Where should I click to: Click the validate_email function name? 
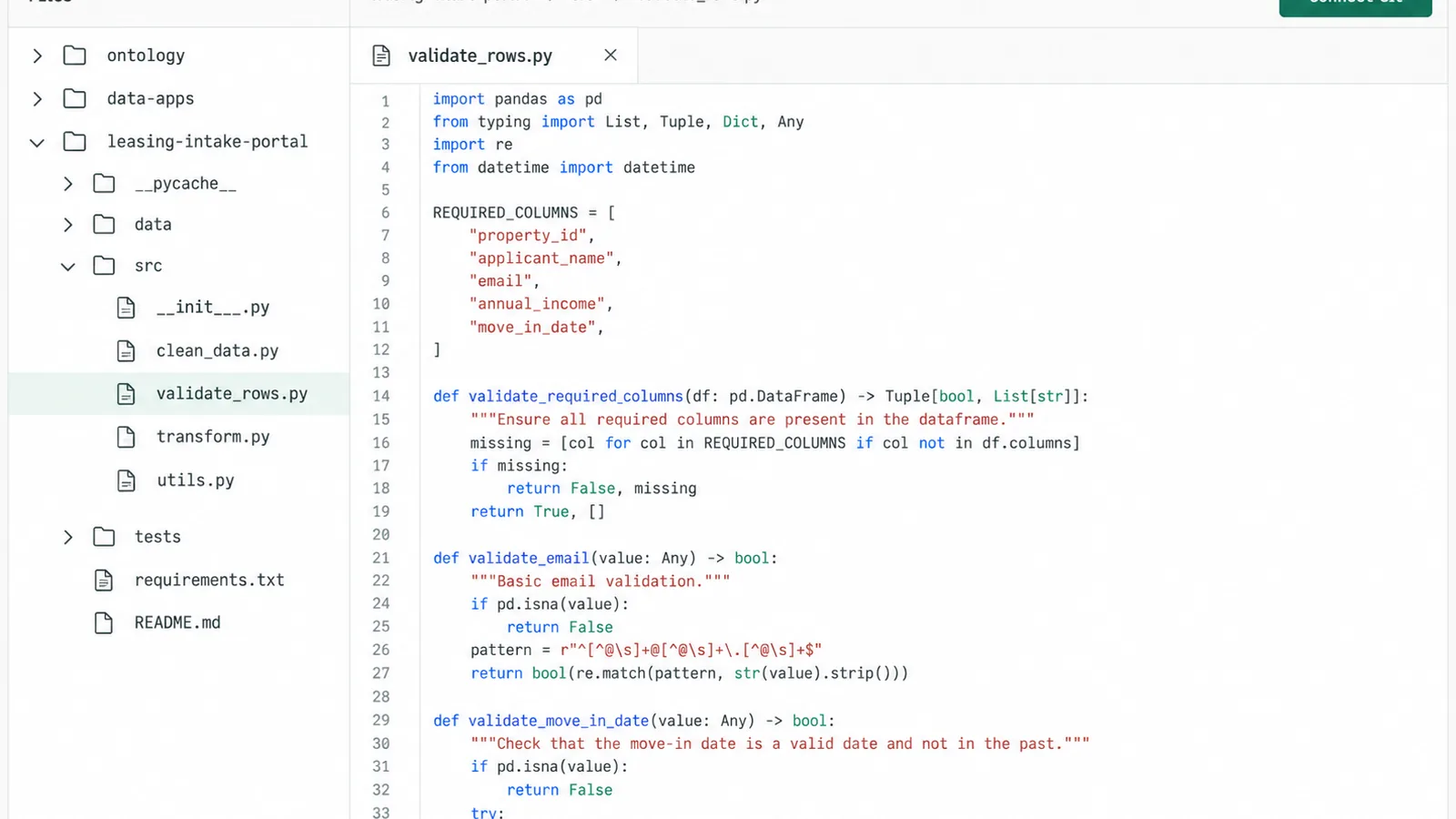tap(529, 558)
